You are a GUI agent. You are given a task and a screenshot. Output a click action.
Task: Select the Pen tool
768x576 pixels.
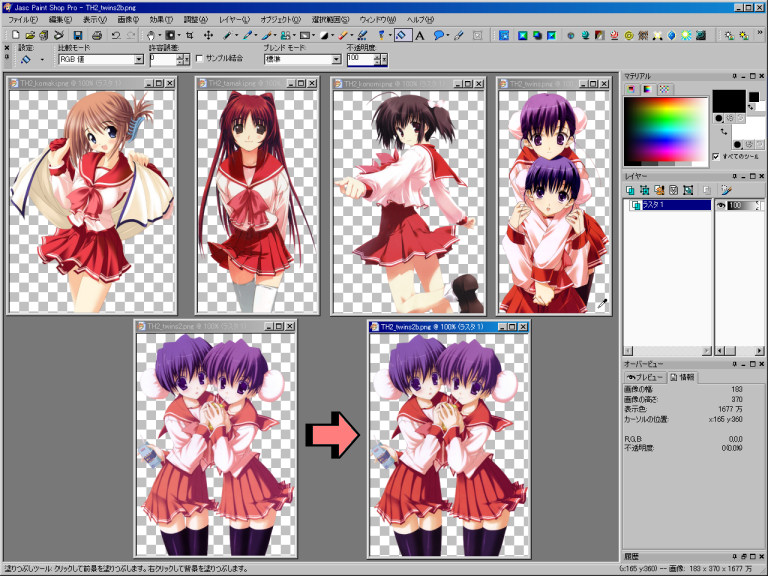(x=459, y=35)
